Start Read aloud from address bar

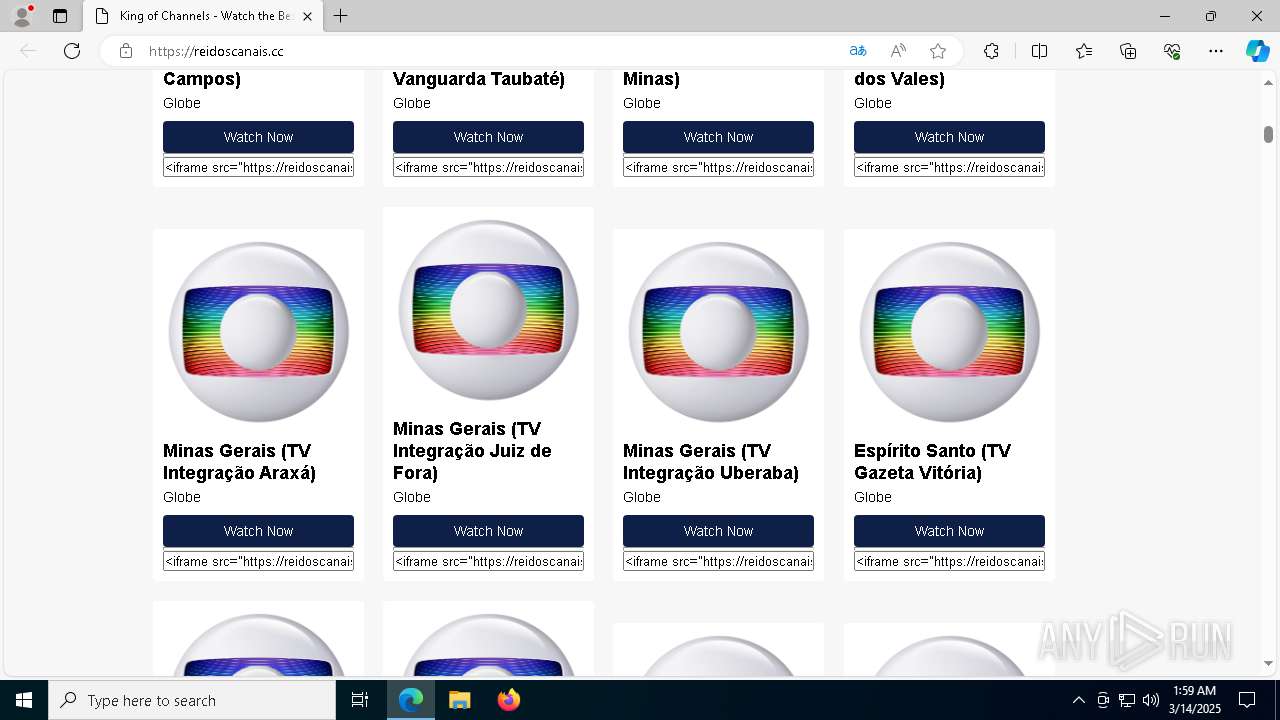(x=898, y=51)
